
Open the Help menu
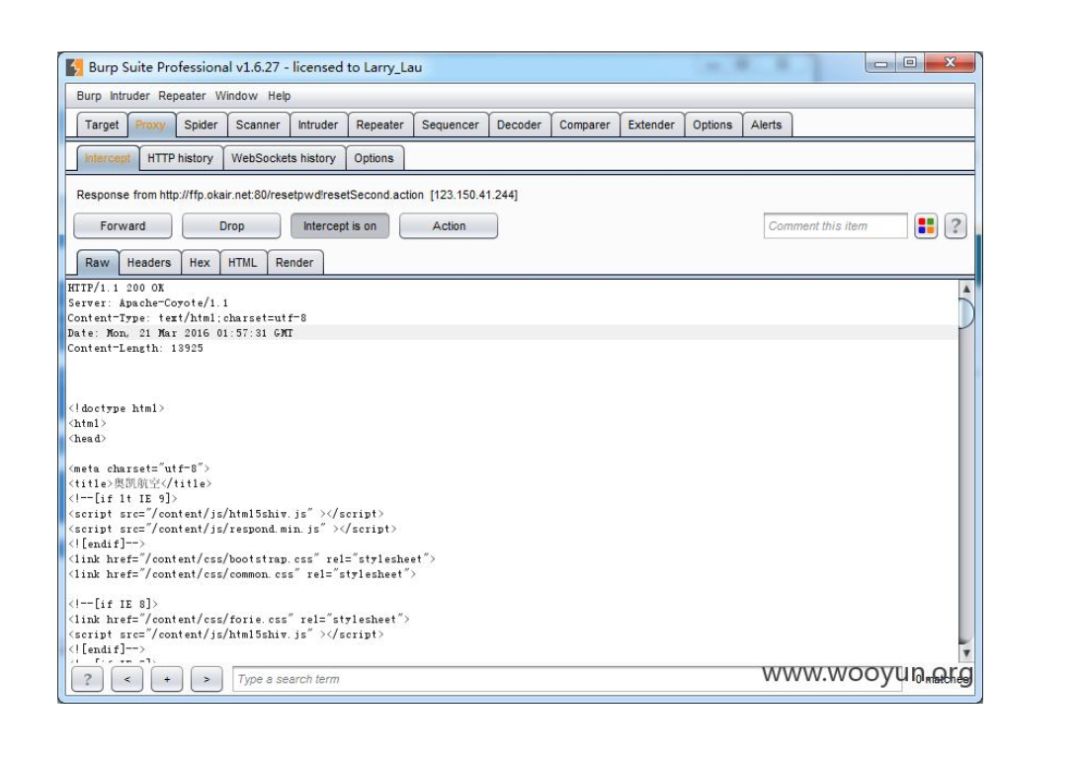[x=279, y=96]
